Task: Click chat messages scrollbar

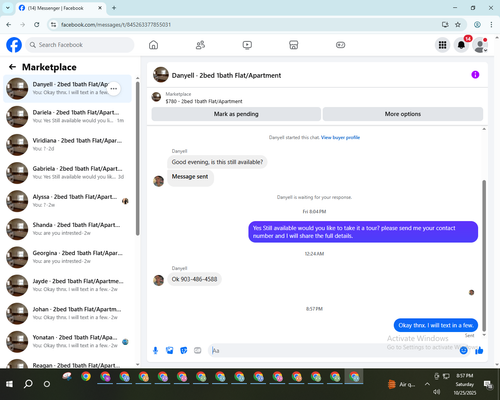Action: click(484, 256)
